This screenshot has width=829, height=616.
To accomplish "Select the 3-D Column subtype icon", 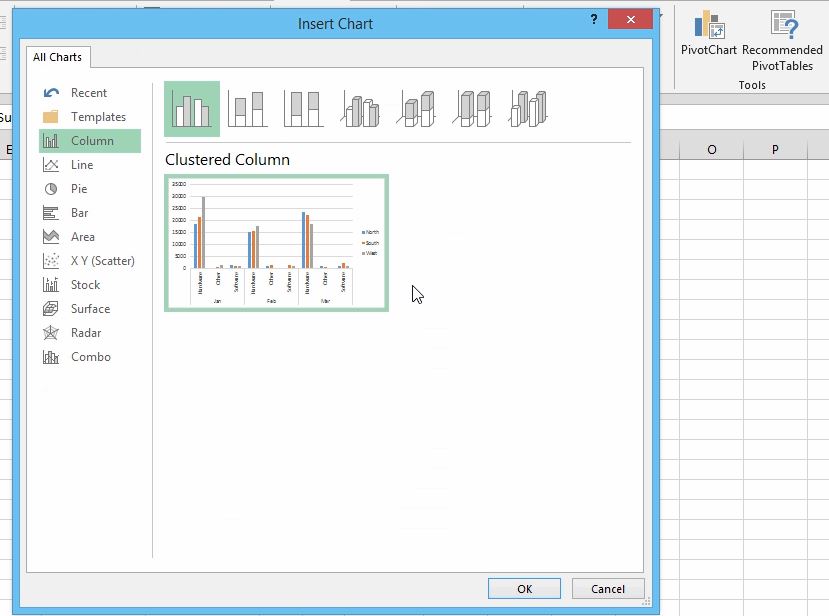I will click(529, 108).
